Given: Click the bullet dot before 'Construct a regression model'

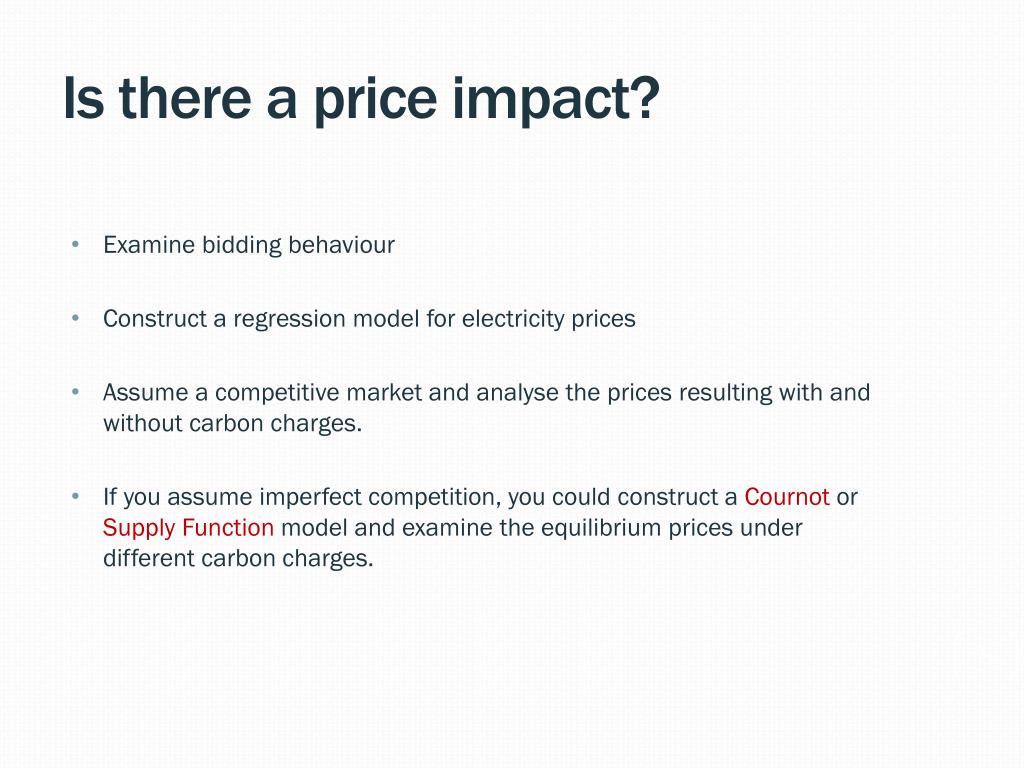Looking at the screenshot, I should tap(76, 318).
